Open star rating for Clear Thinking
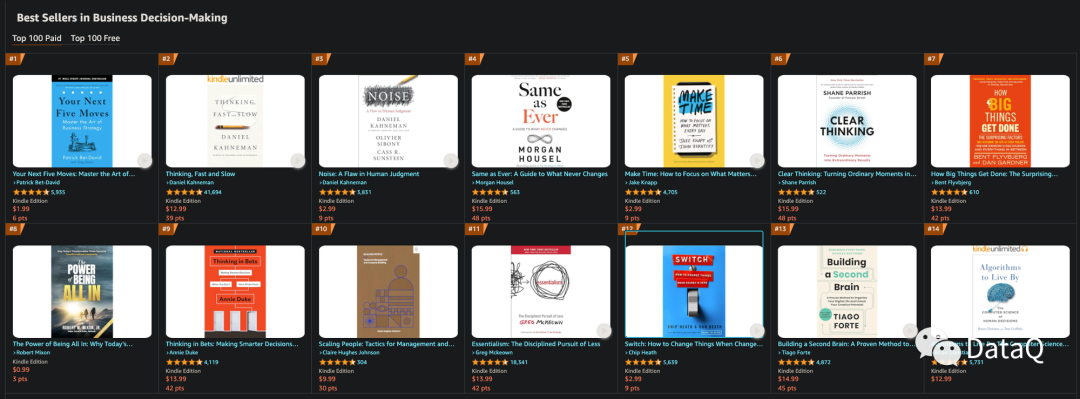This screenshot has width=1080, height=399. tap(795, 192)
